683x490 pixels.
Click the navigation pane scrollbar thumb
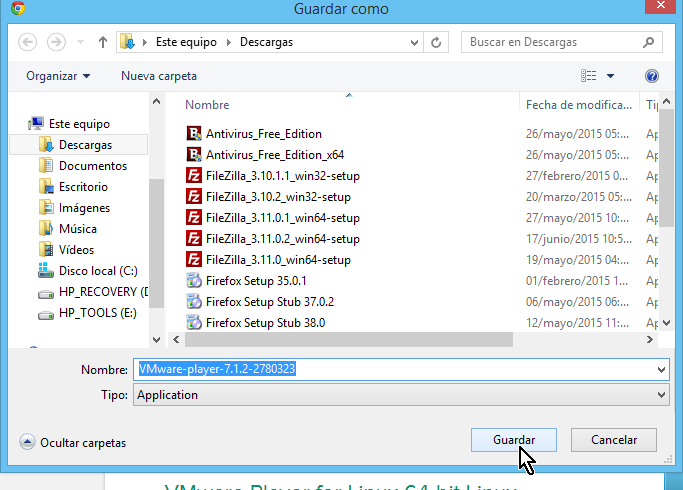(156, 243)
